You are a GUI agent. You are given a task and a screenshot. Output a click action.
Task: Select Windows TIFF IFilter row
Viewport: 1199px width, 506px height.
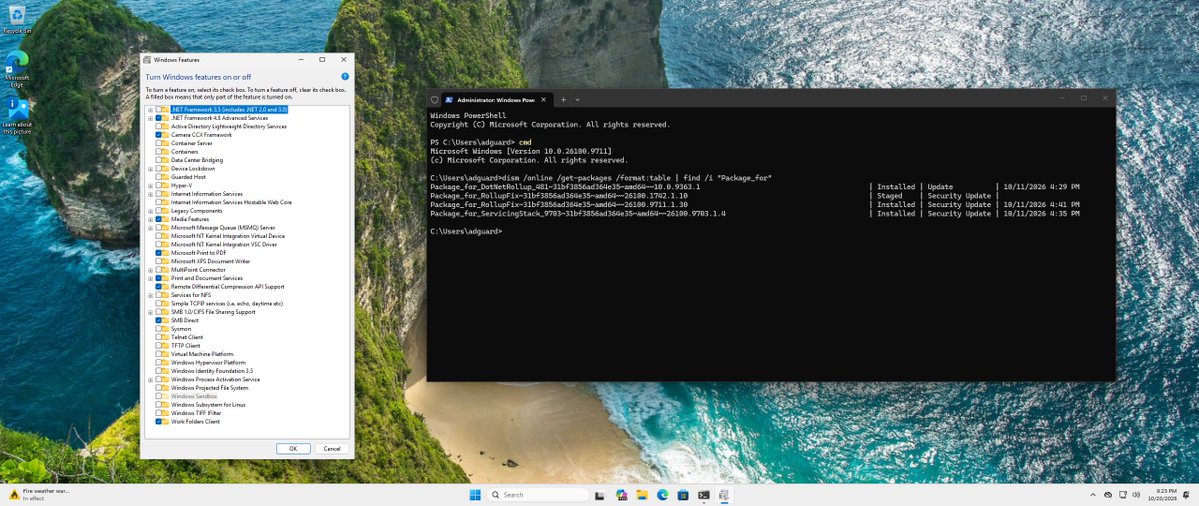(x=196, y=413)
